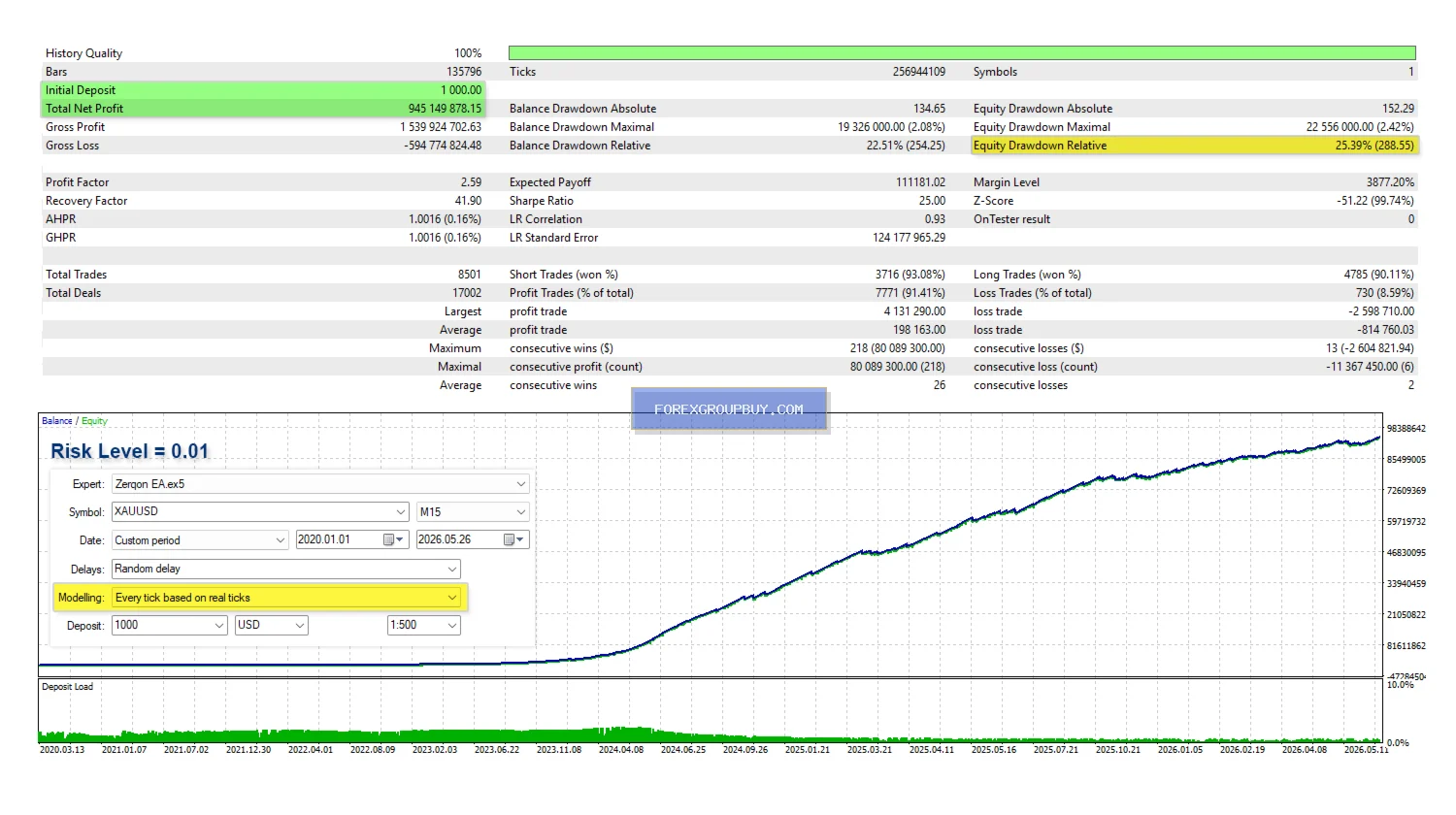Select the AHPR row label
Viewport: 1456px width, 815px height.
pos(60,219)
